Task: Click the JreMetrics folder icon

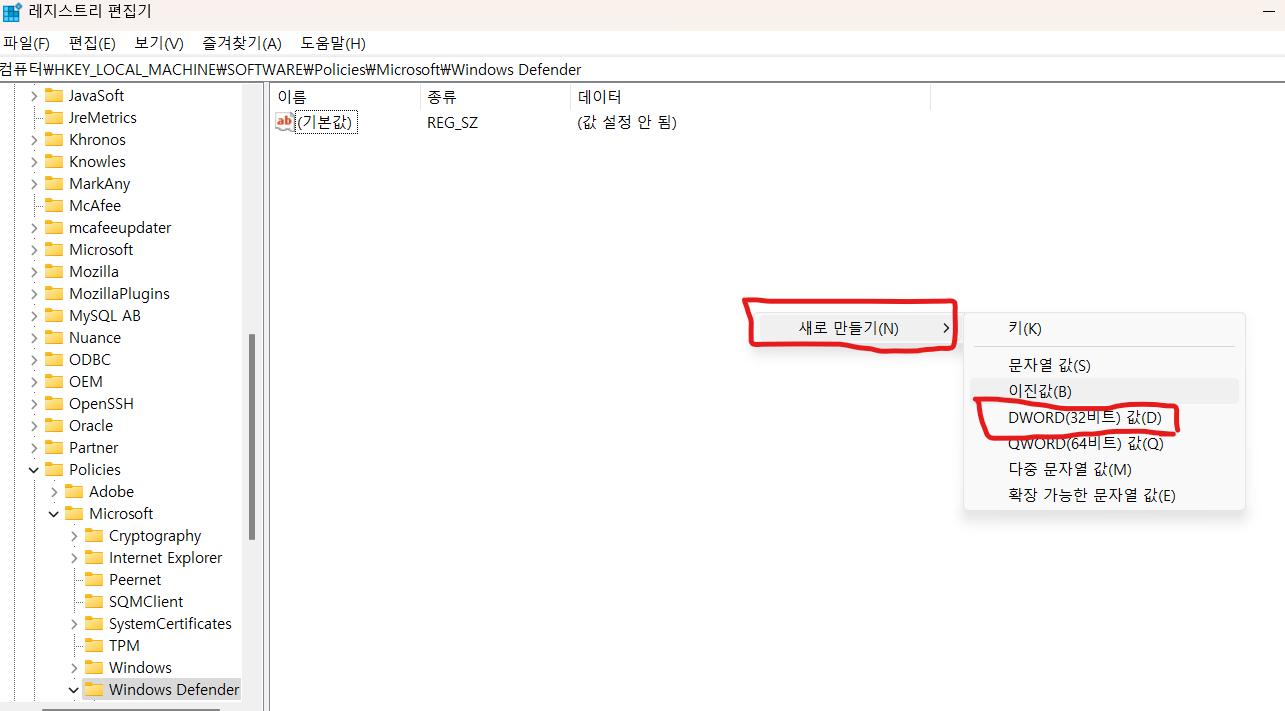Action: pos(54,118)
